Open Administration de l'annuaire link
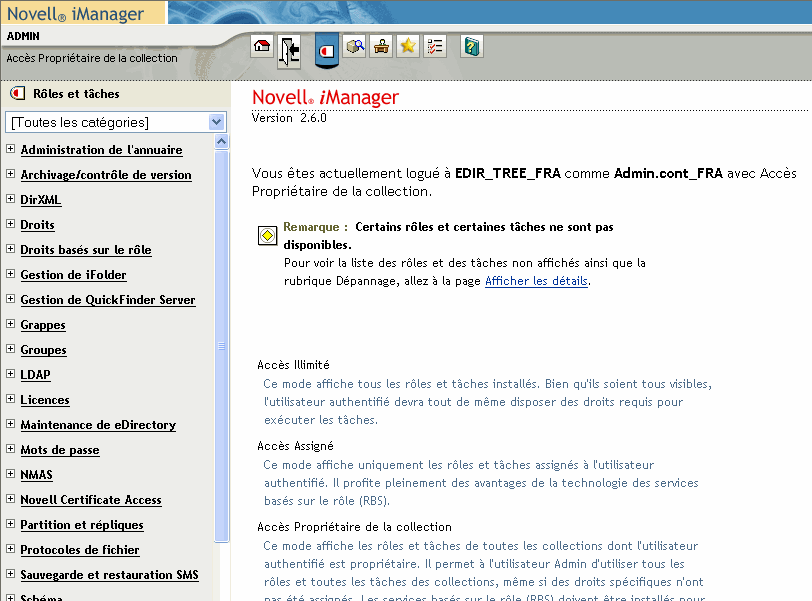 (x=102, y=150)
